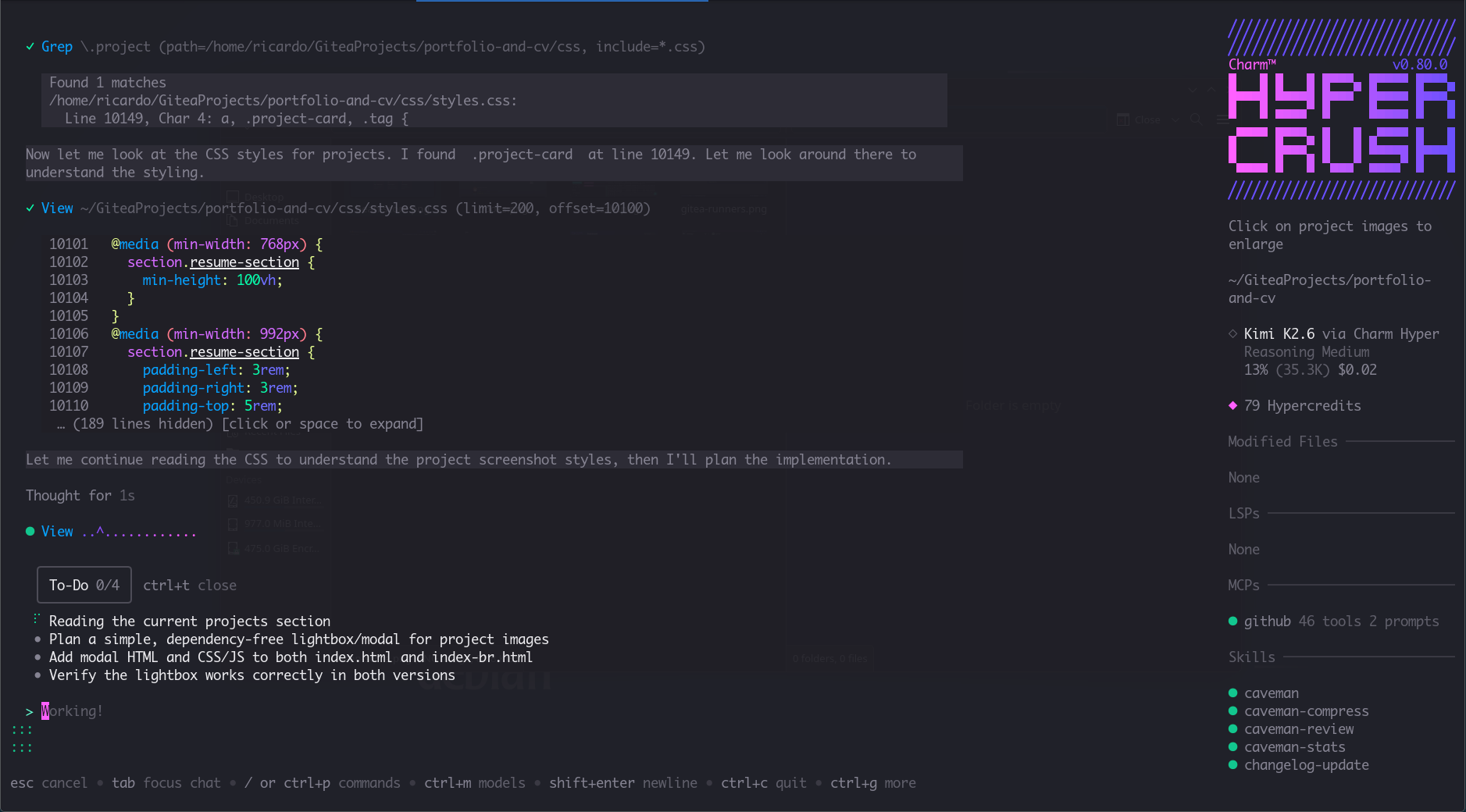Expand the 189 hidden lines in View output
The width and height of the screenshot is (1466, 812).
[240, 424]
